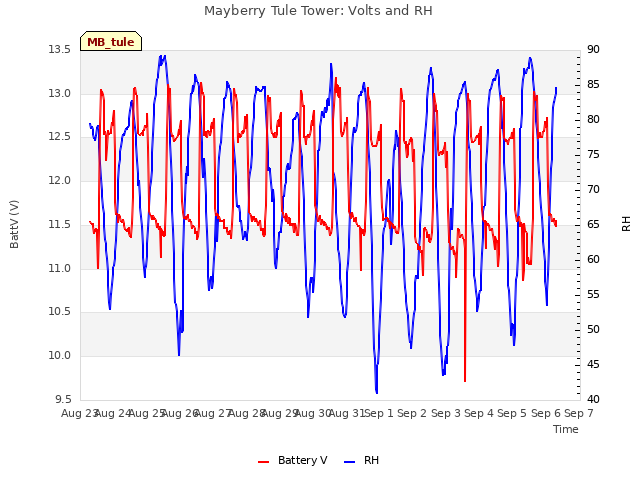Click the 75 right axis tick
The image size is (640, 480).
coord(593,154)
